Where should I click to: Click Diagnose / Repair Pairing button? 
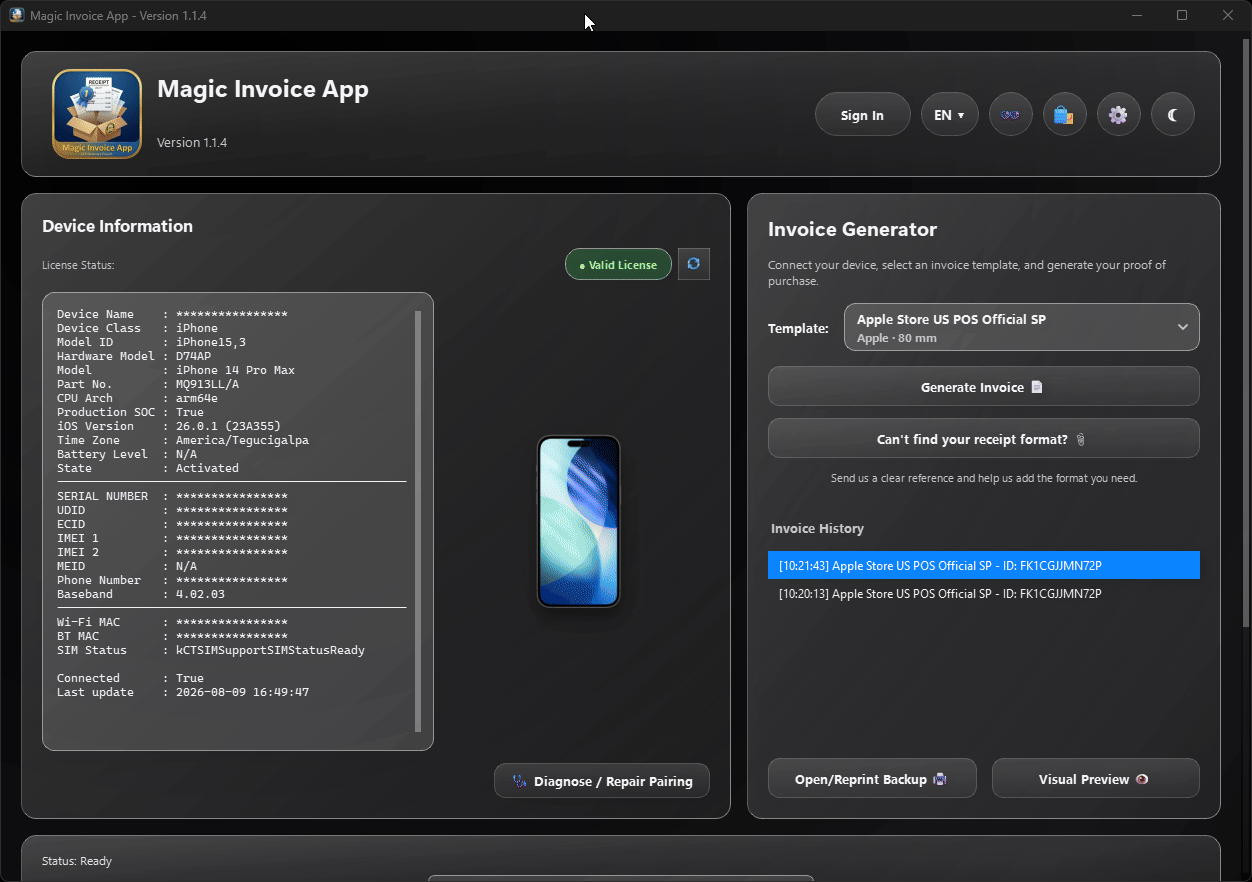tap(602, 780)
